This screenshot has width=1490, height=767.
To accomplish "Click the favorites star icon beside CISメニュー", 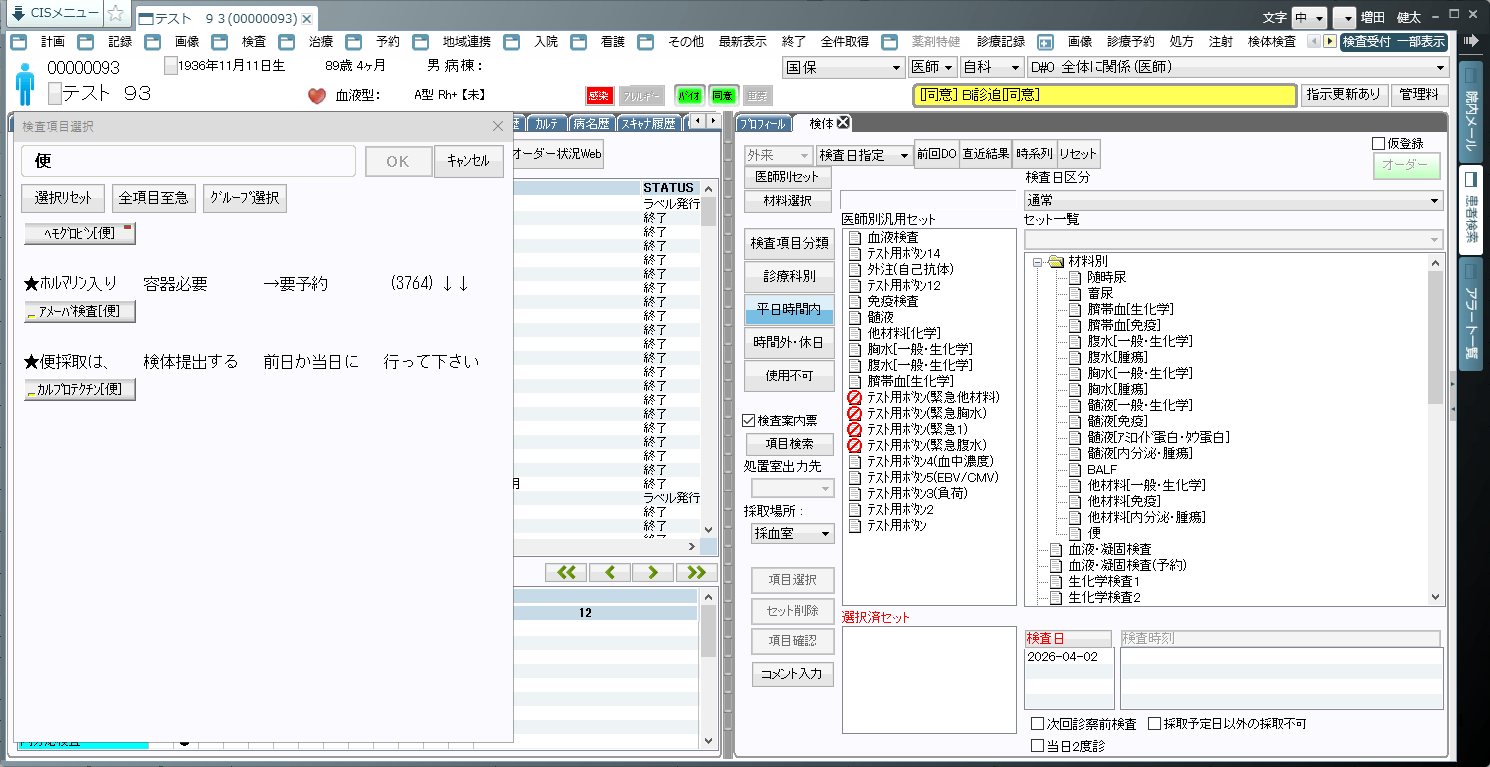I will 116,14.
